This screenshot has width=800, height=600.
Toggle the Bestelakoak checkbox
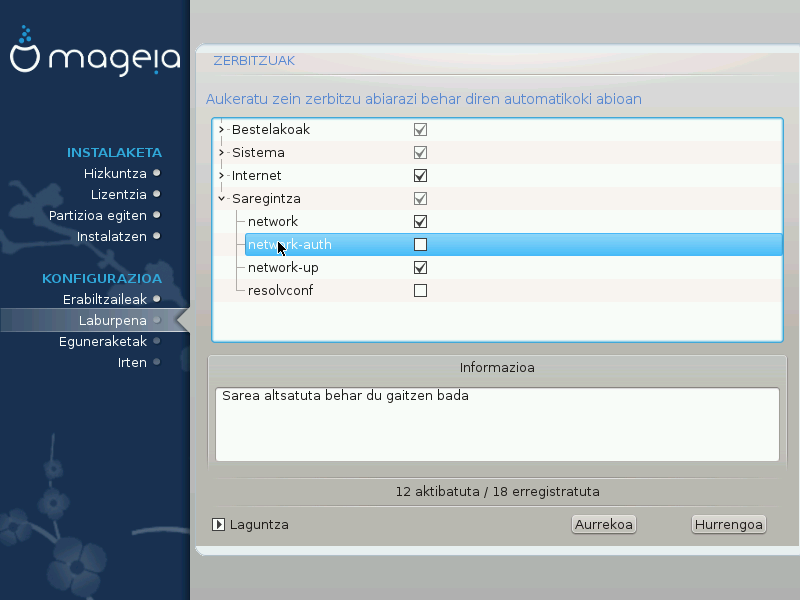[x=420, y=130]
